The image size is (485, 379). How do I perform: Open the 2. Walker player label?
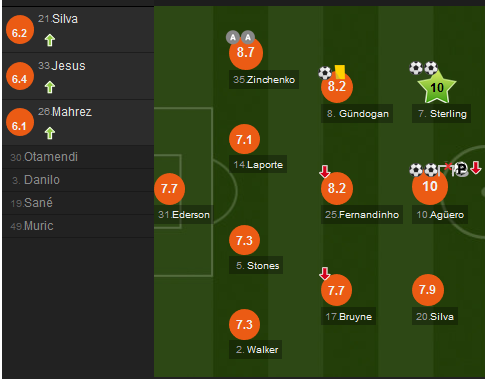(x=256, y=349)
